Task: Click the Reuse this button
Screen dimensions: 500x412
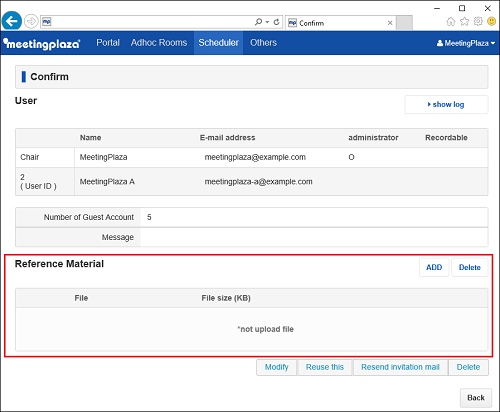Action: point(325,367)
